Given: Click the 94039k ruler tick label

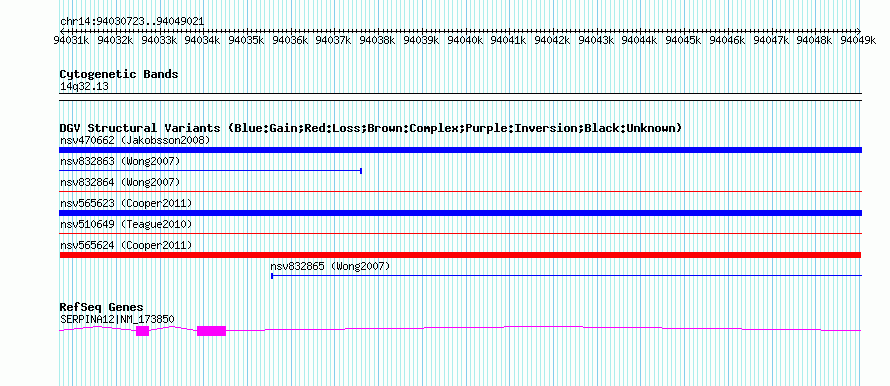Looking at the screenshot, I should pos(421,40).
